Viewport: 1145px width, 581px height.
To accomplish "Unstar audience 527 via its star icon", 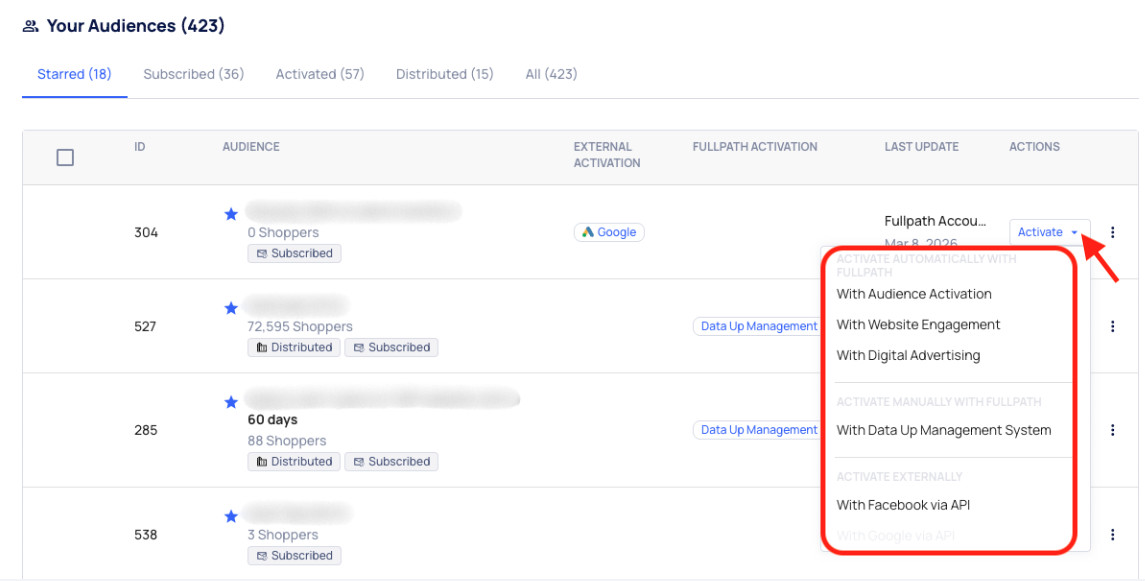I will point(231,308).
